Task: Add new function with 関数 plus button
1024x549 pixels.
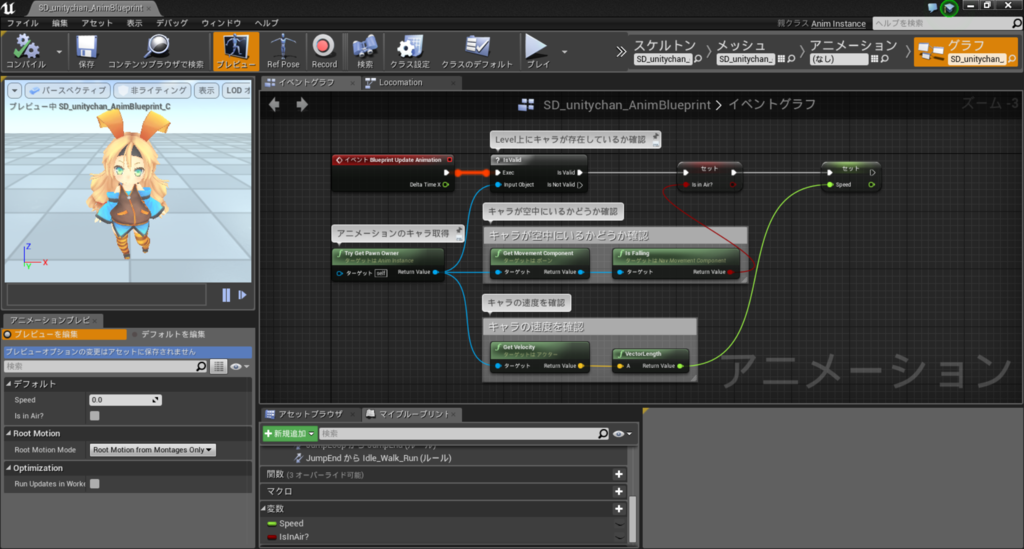Action: click(618, 474)
